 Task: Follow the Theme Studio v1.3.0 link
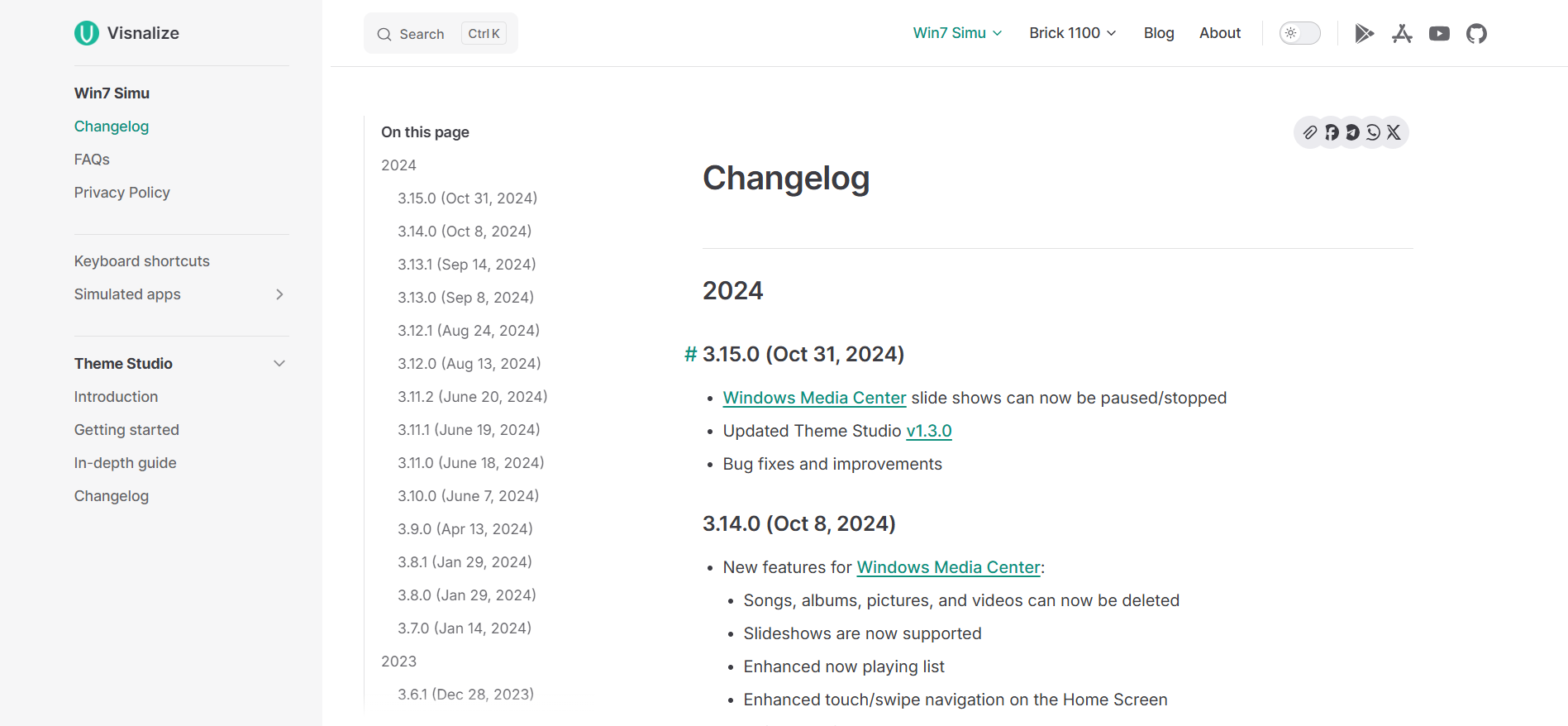coord(929,431)
